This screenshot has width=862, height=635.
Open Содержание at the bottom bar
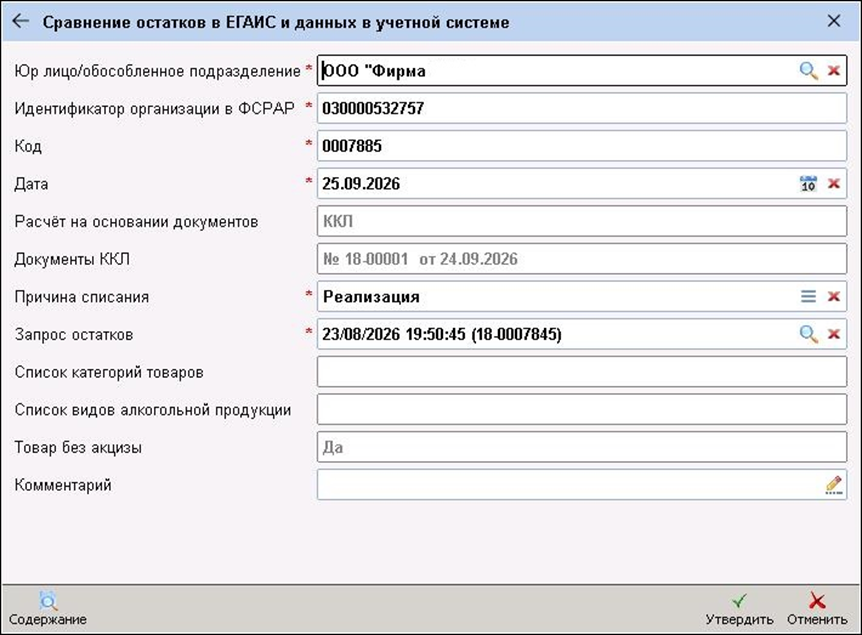tap(48, 609)
